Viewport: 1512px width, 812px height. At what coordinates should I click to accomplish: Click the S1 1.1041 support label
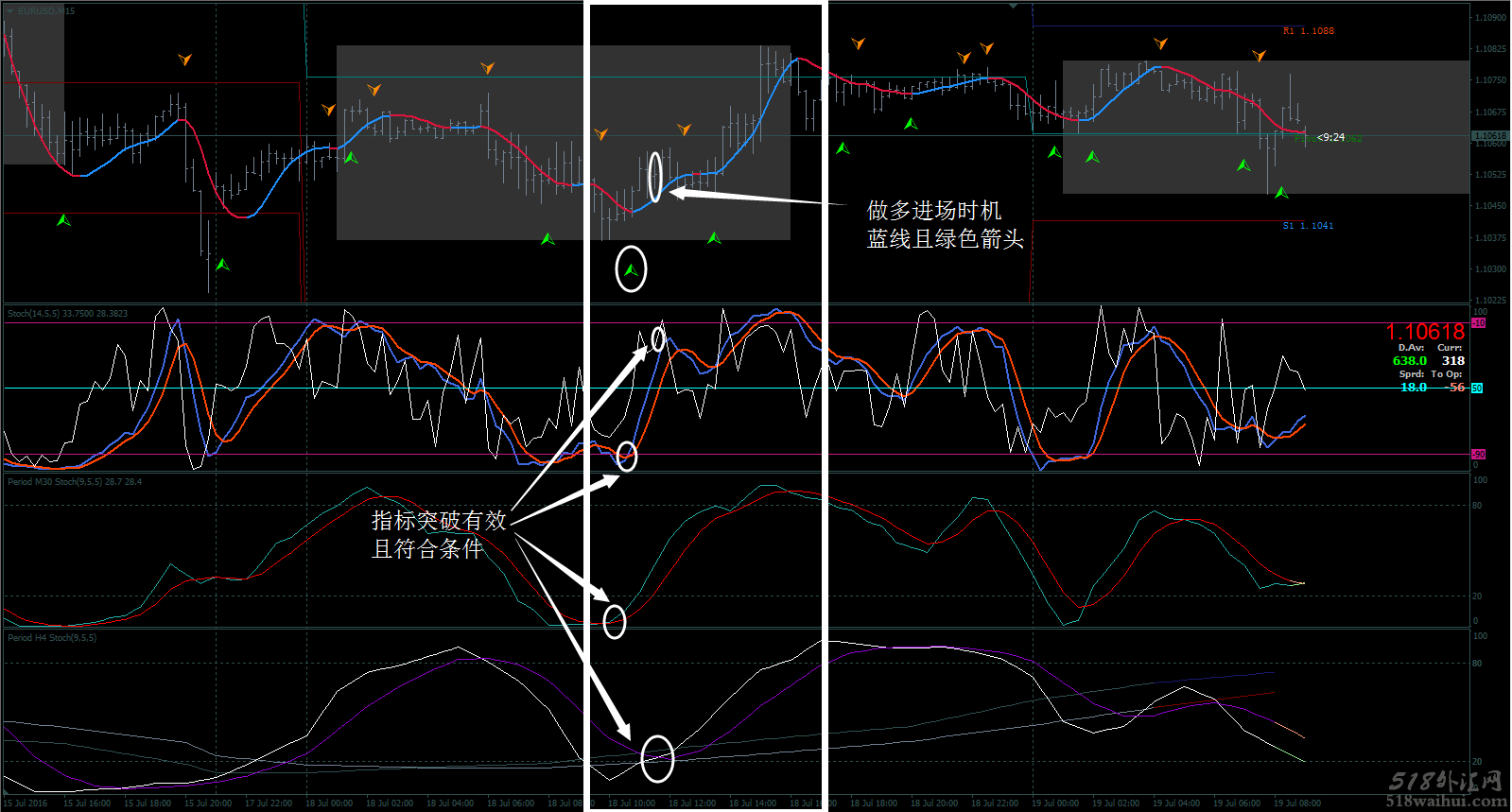1308,226
